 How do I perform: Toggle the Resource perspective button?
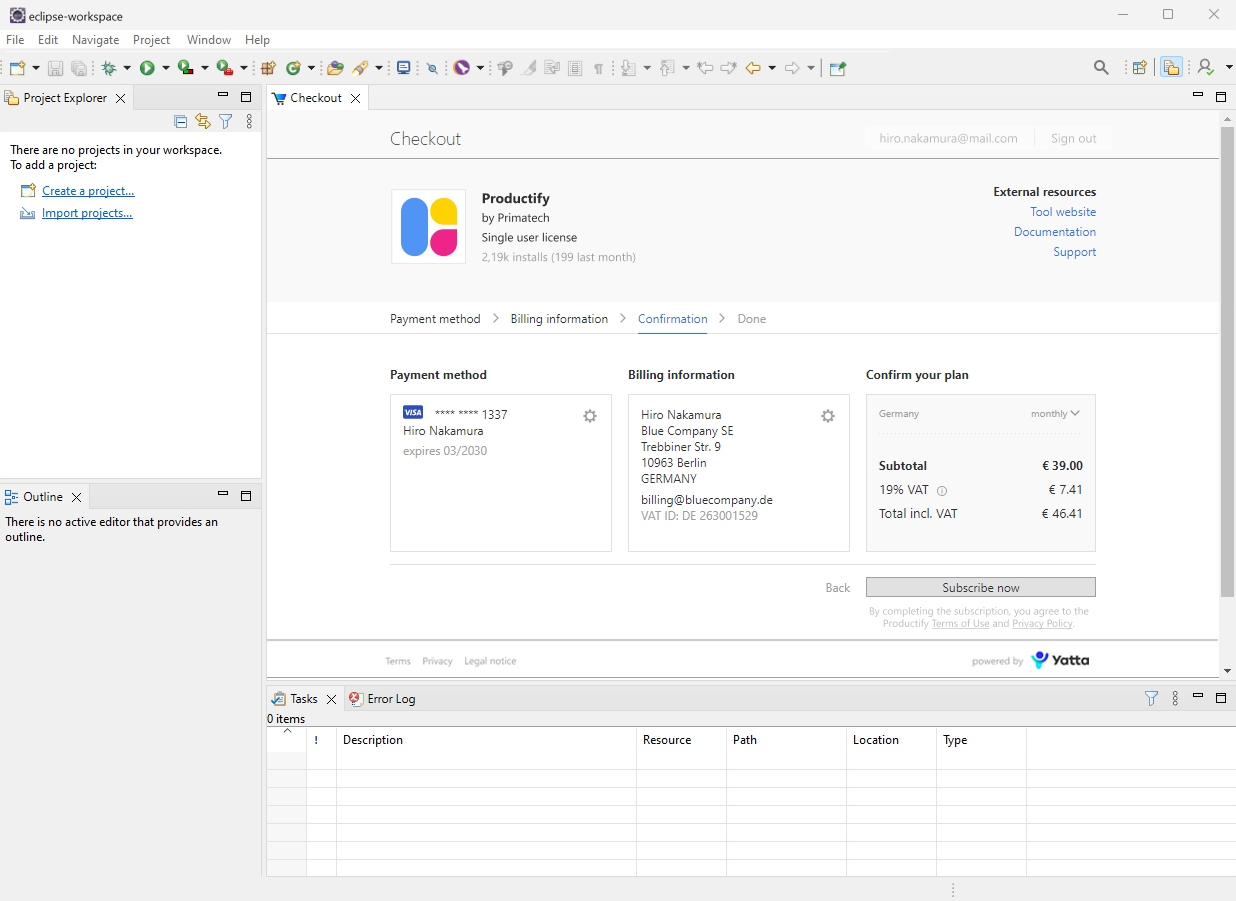[1171, 68]
